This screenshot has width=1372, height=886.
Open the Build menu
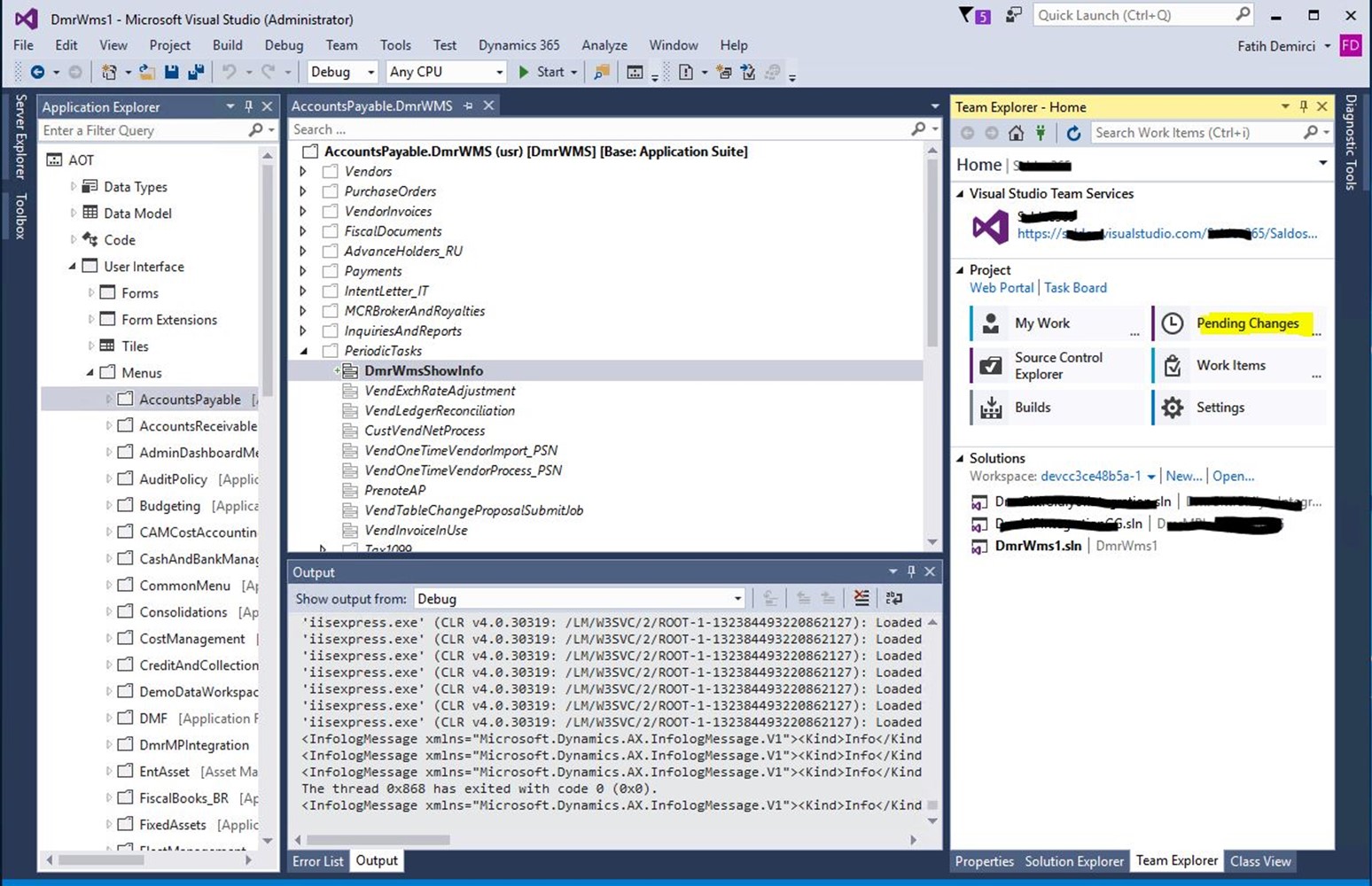point(228,45)
